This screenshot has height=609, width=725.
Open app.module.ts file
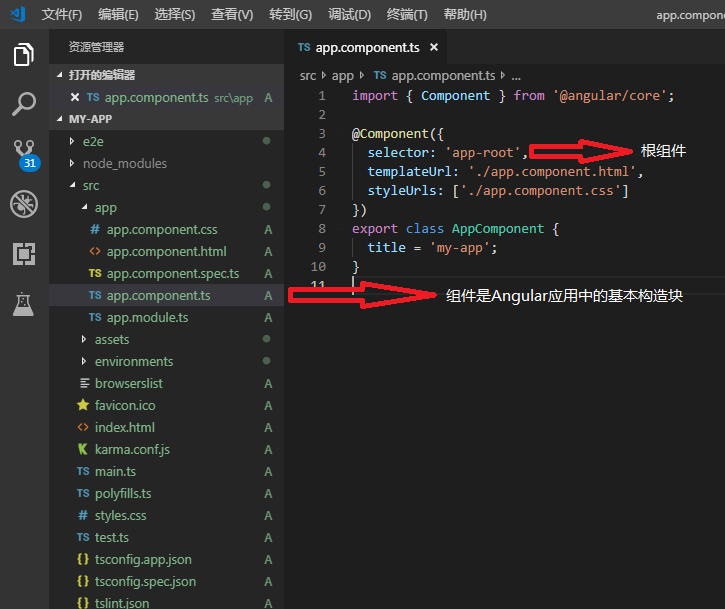pyautogui.click(x=166, y=317)
